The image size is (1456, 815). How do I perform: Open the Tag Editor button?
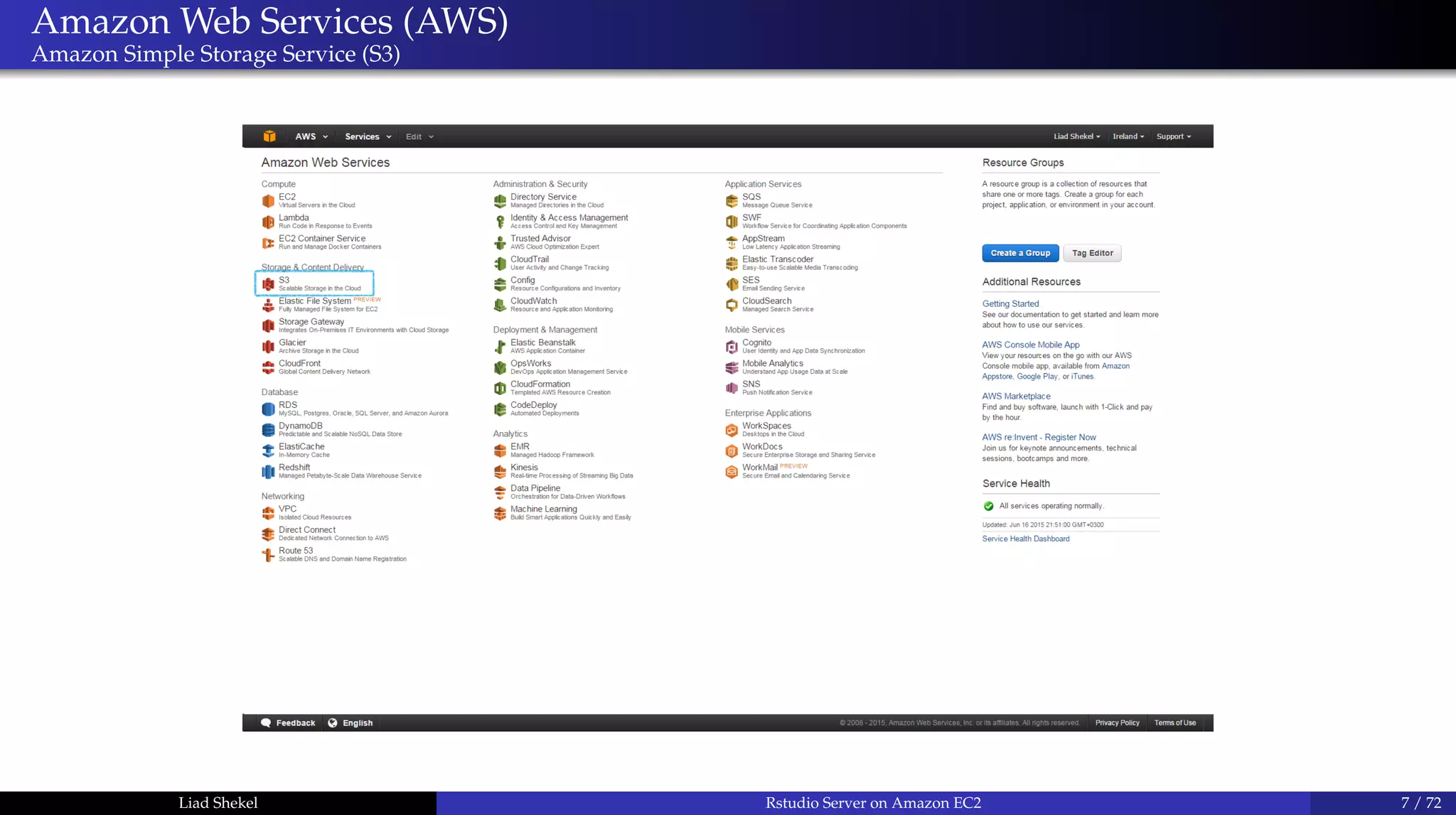point(1092,253)
